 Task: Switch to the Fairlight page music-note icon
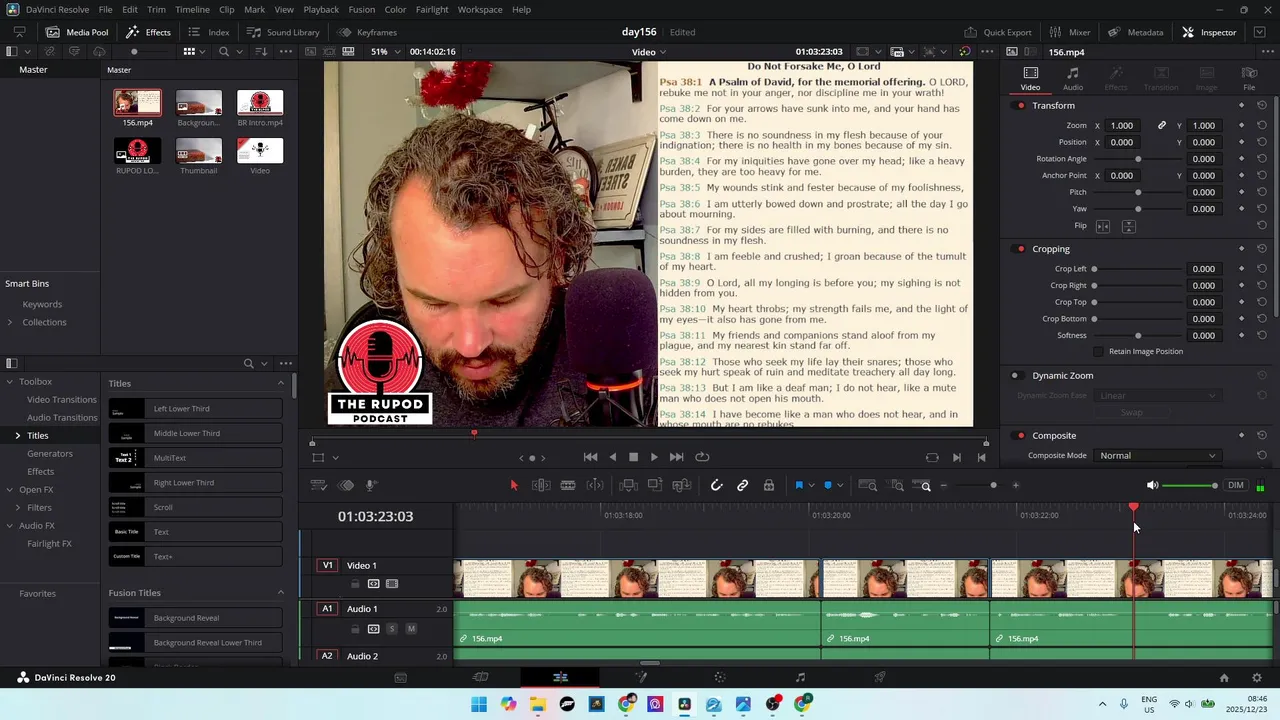coord(800,677)
